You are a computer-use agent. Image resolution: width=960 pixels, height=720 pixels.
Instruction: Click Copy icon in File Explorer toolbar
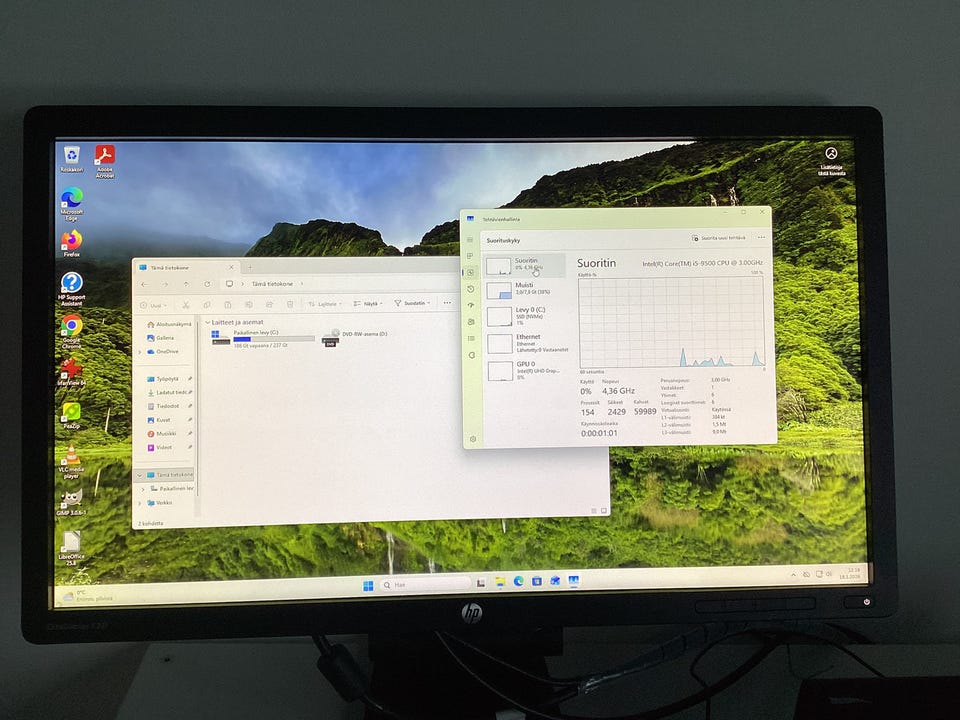pos(206,304)
